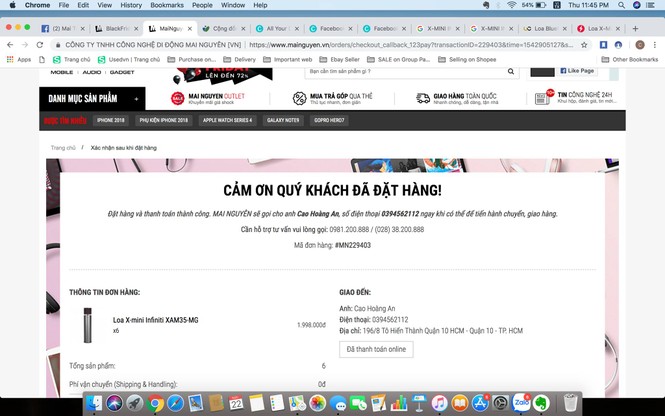Open TIN CÔNG NGHỆ 24H link
This screenshot has height=416, width=665.
574,98
